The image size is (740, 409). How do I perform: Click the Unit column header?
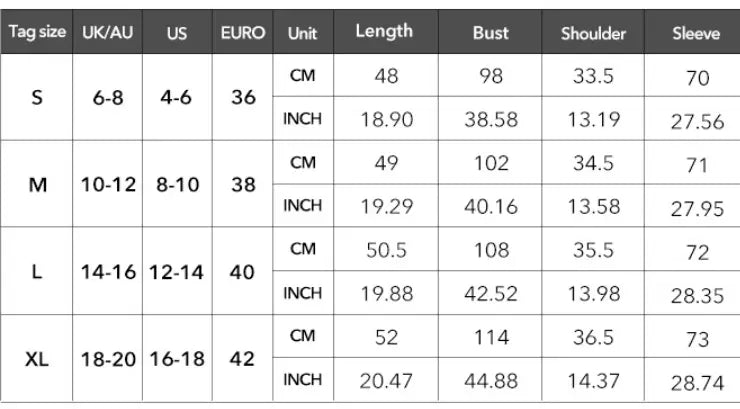click(302, 32)
